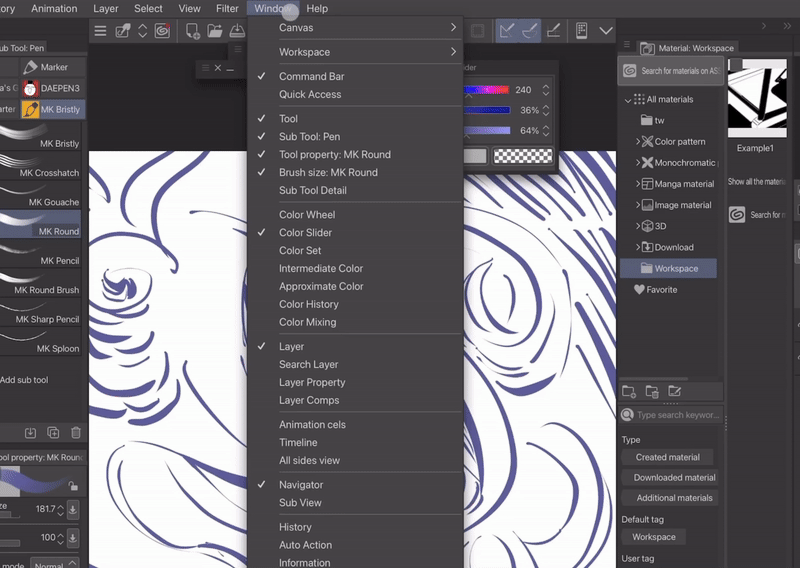The height and width of the screenshot is (568, 800).
Task: Click brush size 181.7 stepper arrows
Action: click(x=60, y=509)
